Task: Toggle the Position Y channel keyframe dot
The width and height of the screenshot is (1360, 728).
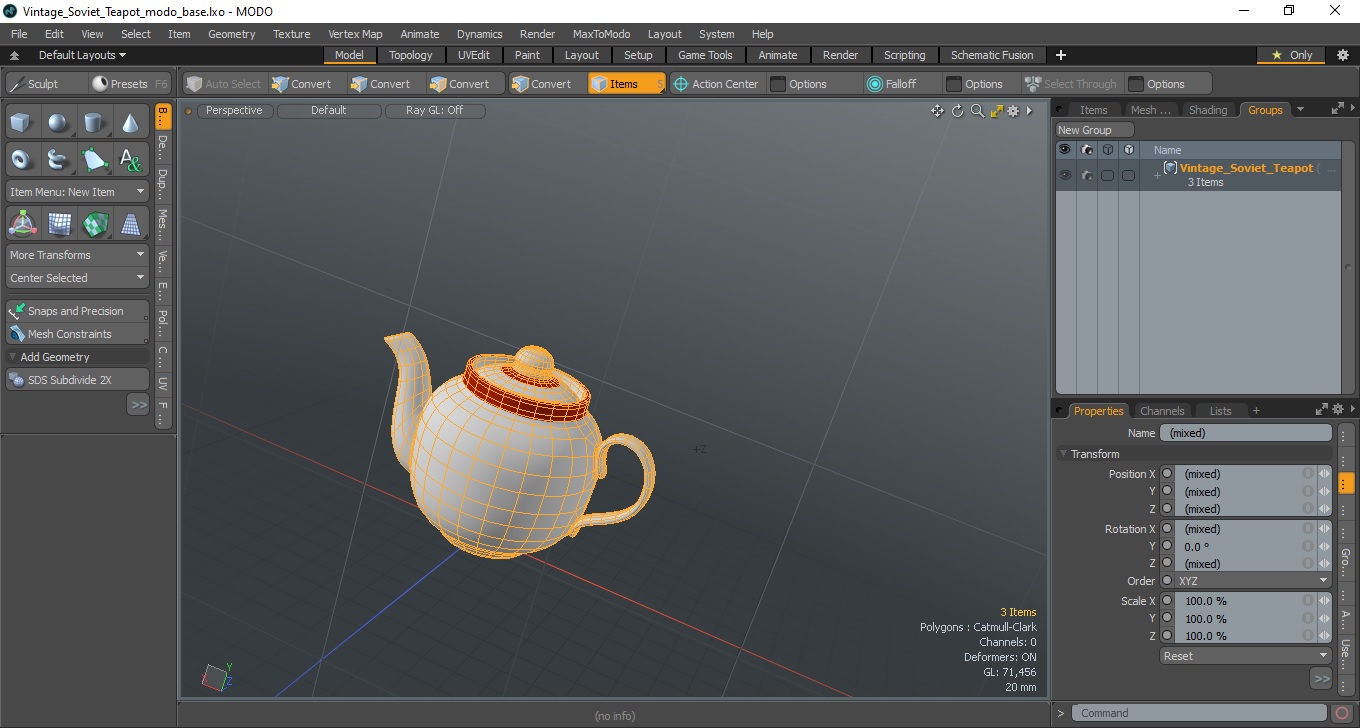Action: 1167,491
